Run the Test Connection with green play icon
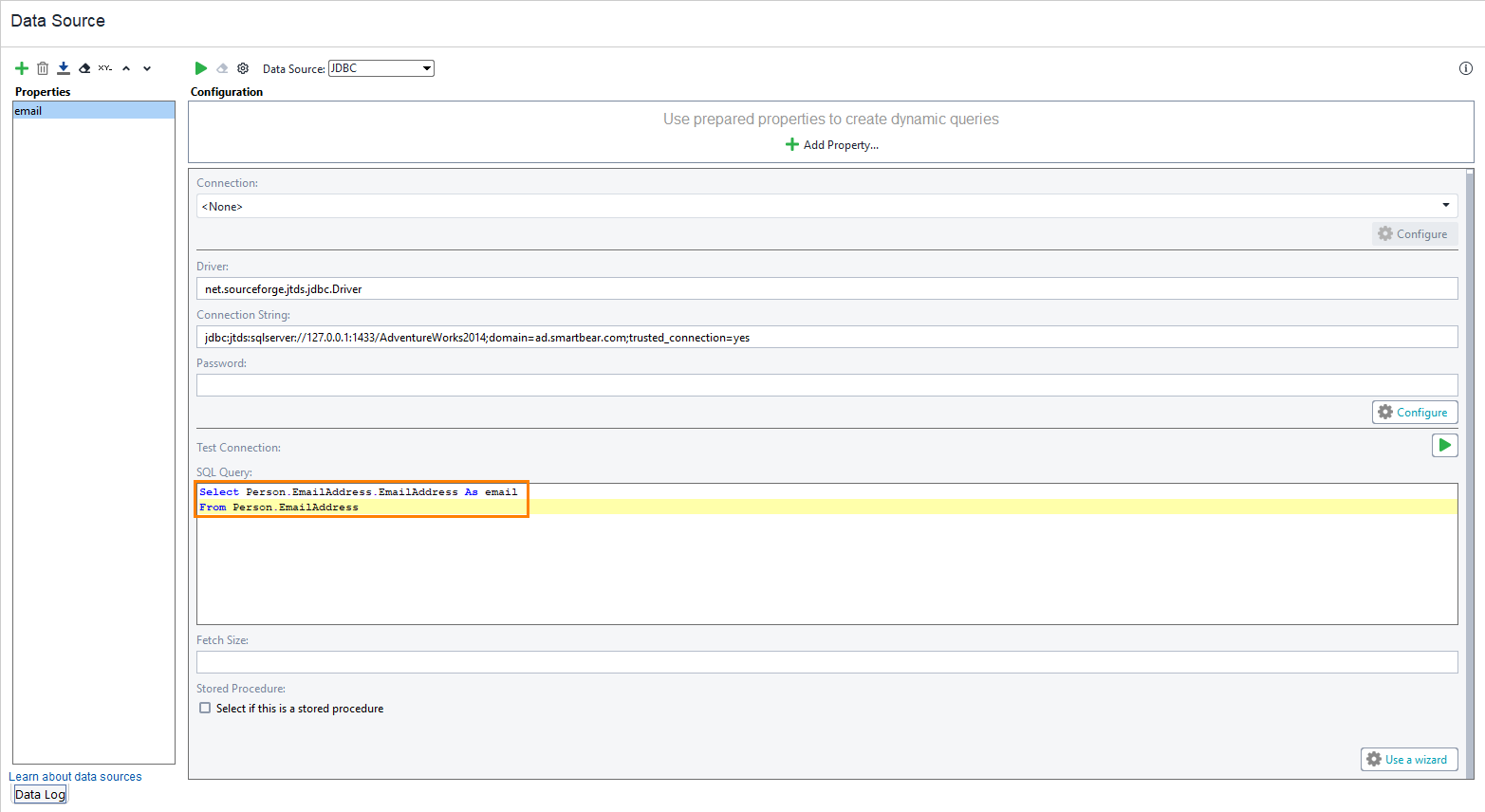Image resolution: width=1485 pixels, height=812 pixels. pos(1444,445)
